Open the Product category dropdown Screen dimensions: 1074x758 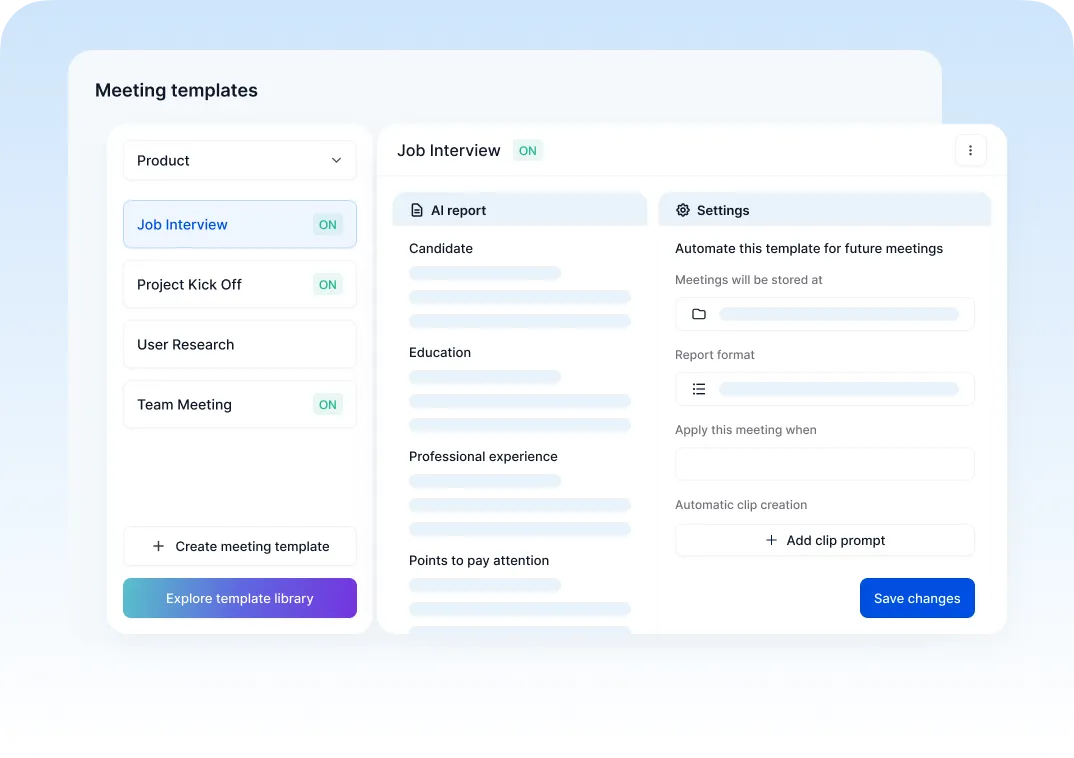tap(239, 161)
